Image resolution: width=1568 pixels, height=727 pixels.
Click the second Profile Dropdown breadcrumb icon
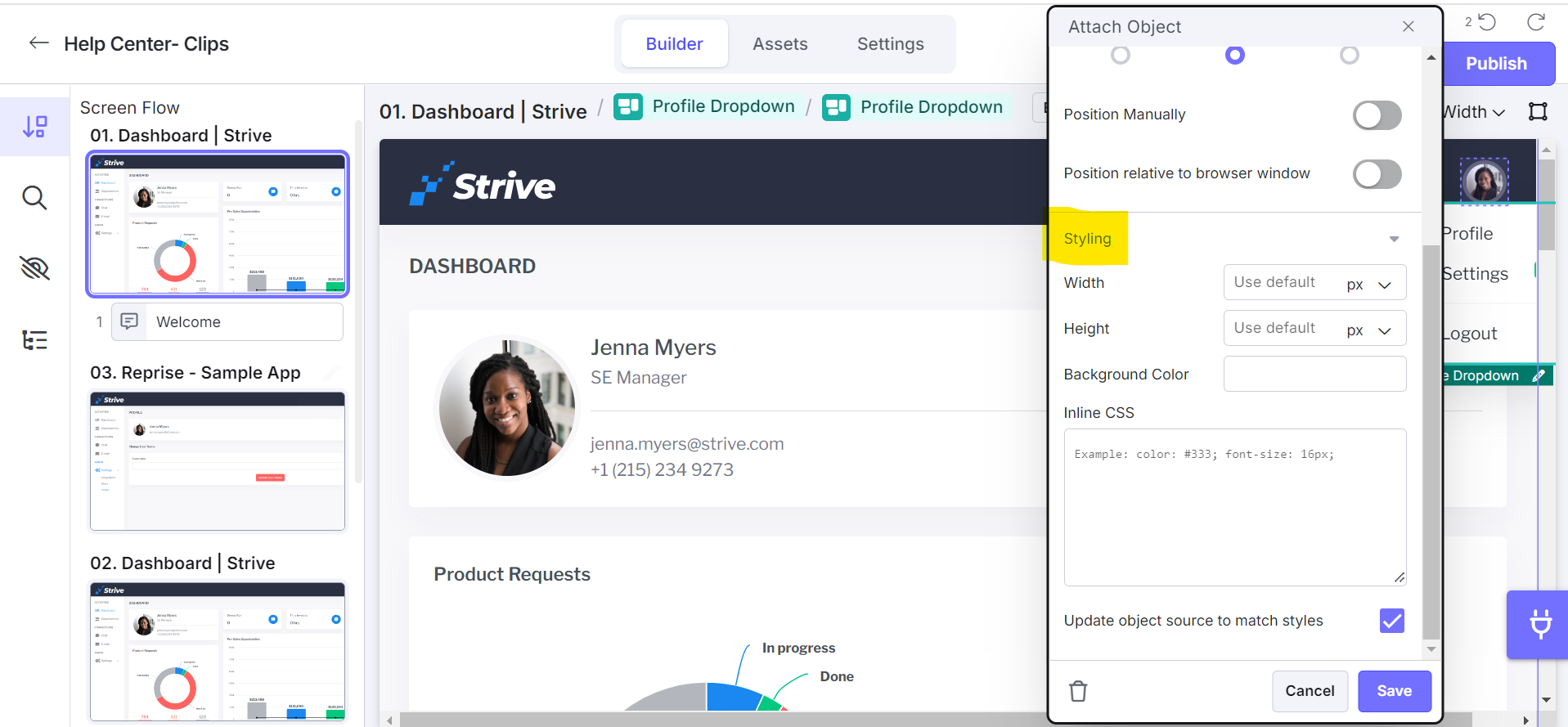coord(836,107)
